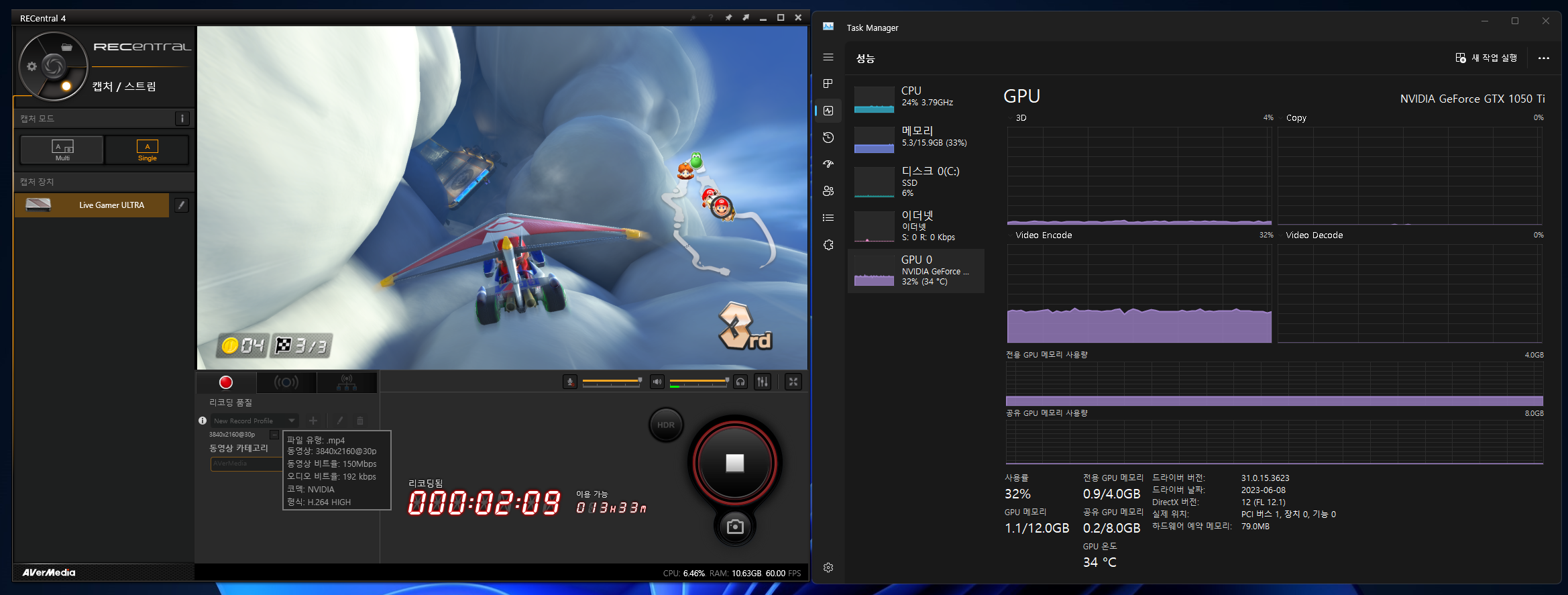Show recording quality info icon
The height and width of the screenshot is (595, 1568).
click(x=203, y=421)
